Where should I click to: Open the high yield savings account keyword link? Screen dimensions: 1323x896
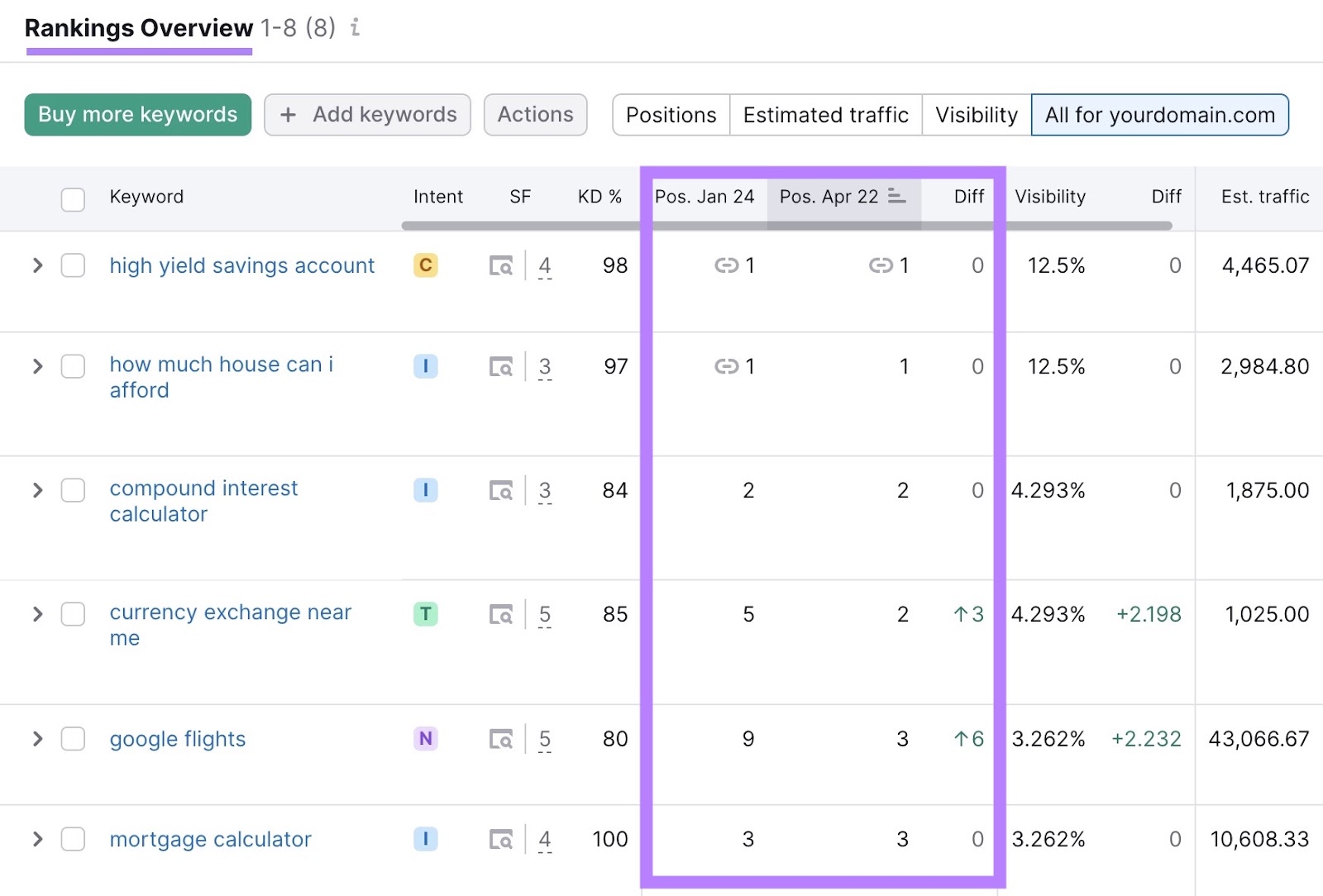click(242, 265)
